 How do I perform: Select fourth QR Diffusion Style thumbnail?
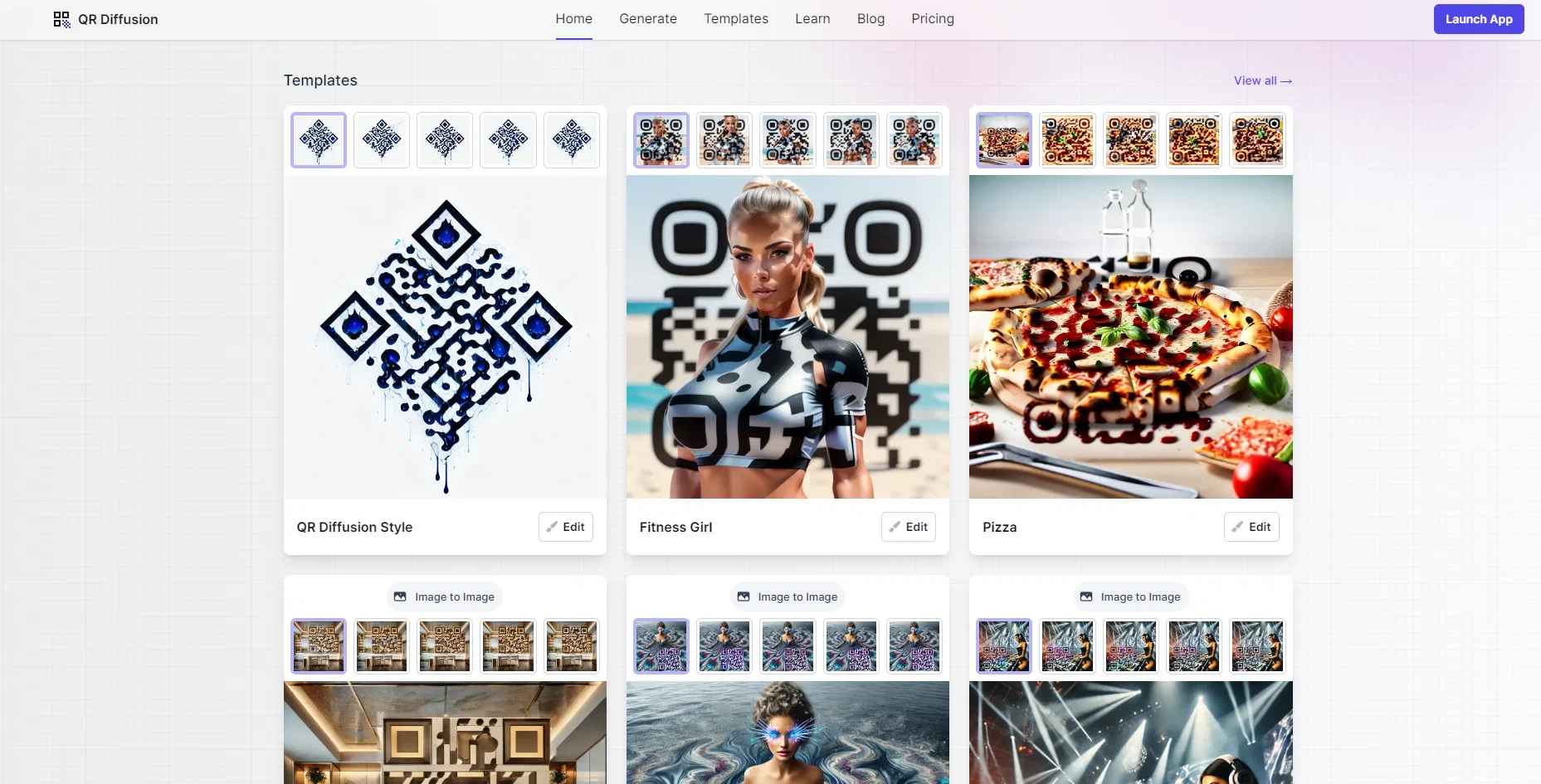pos(509,140)
